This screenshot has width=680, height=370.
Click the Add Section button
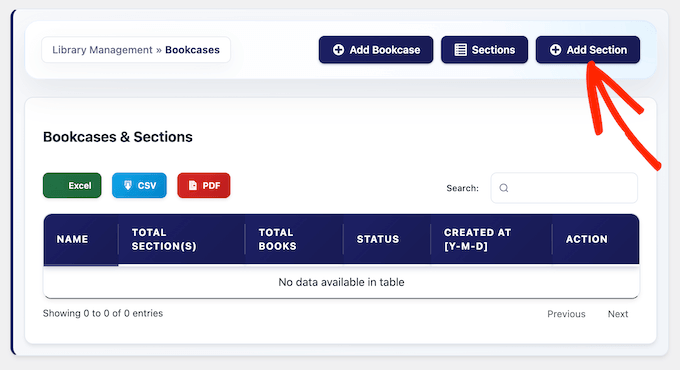[x=588, y=50]
